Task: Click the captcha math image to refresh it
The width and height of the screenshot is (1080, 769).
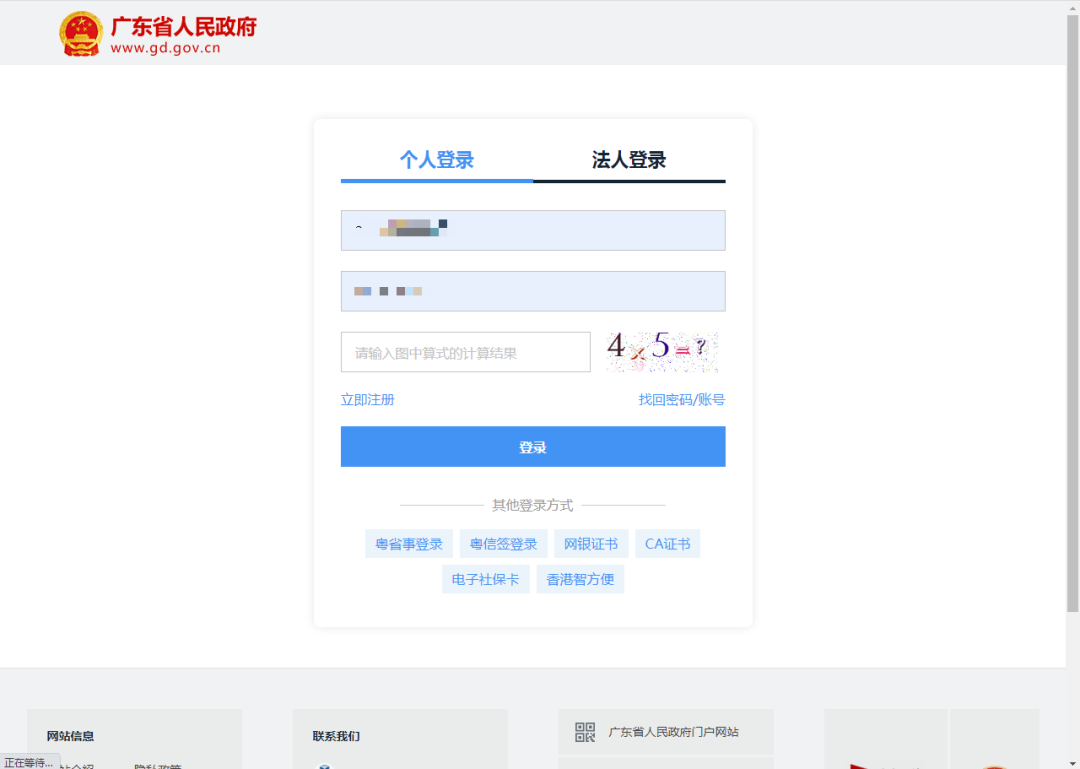Action: pyautogui.click(x=661, y=351)
